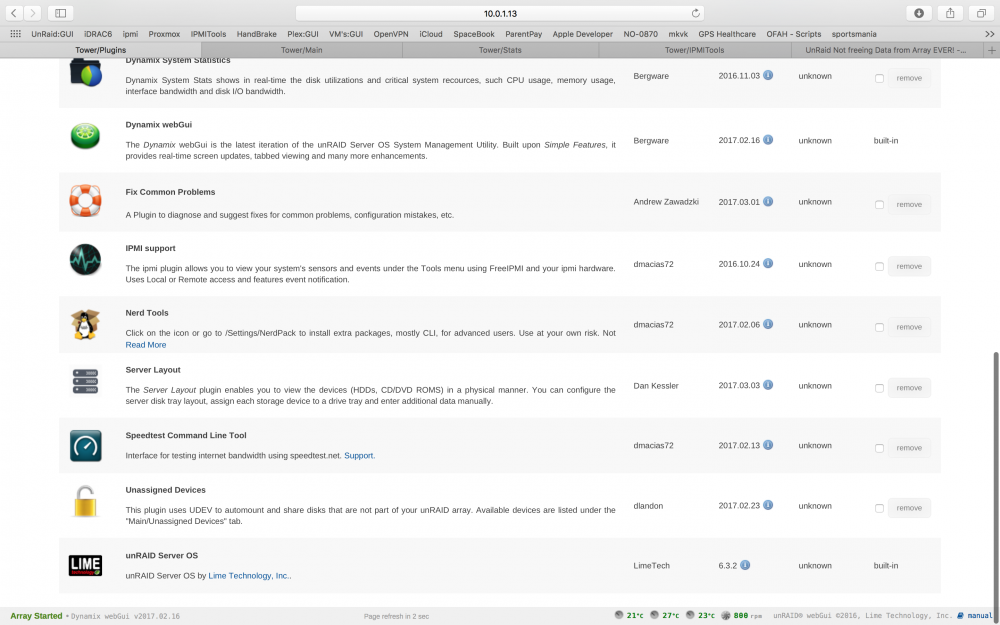The image size is (1000, 625).
Task: Click the author name Andrew Zawadzki
Action: [x=666, y=202]
